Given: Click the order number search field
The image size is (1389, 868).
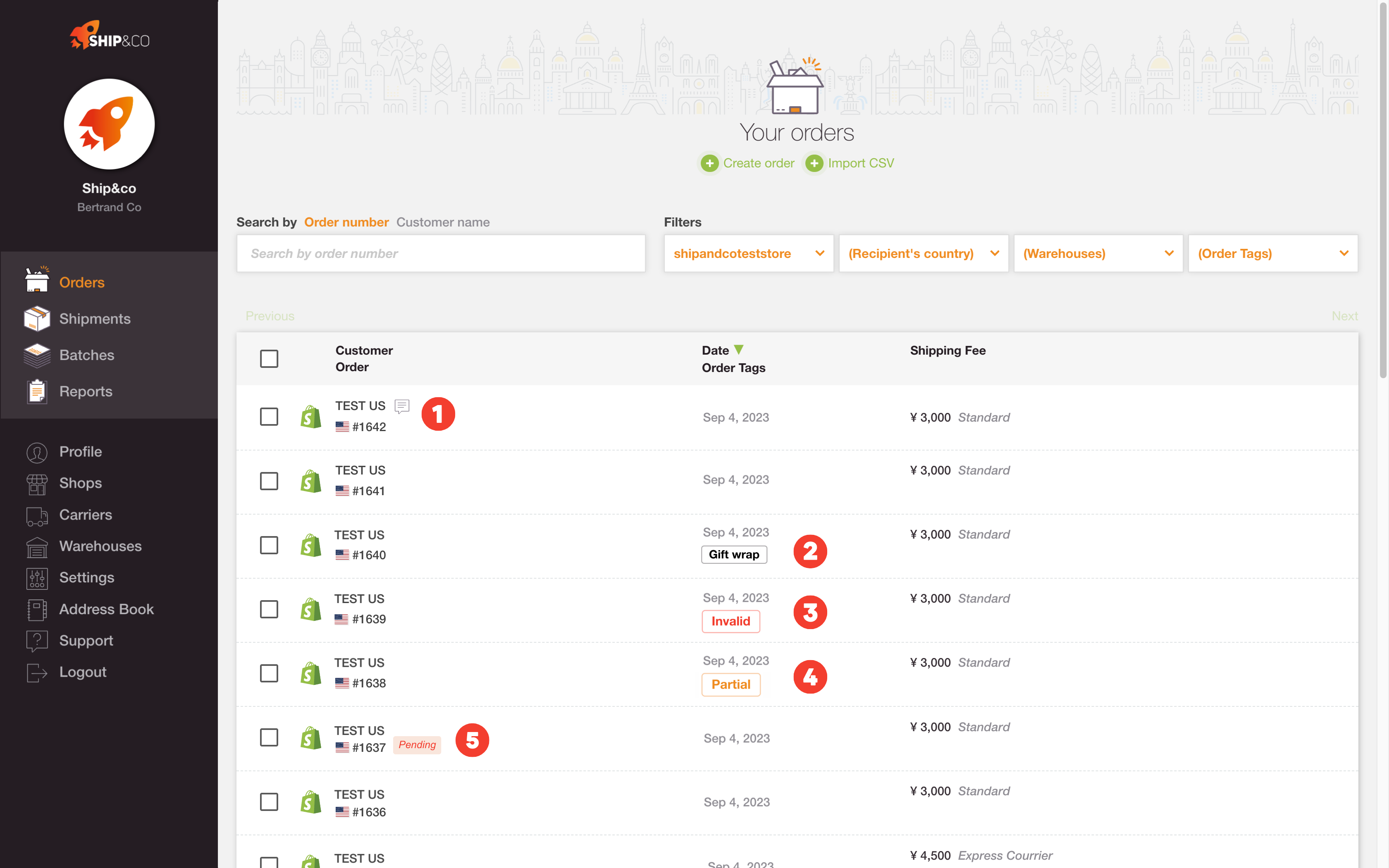Looking at the screenshot, I should pyautogui.click(x=440, y=254).
